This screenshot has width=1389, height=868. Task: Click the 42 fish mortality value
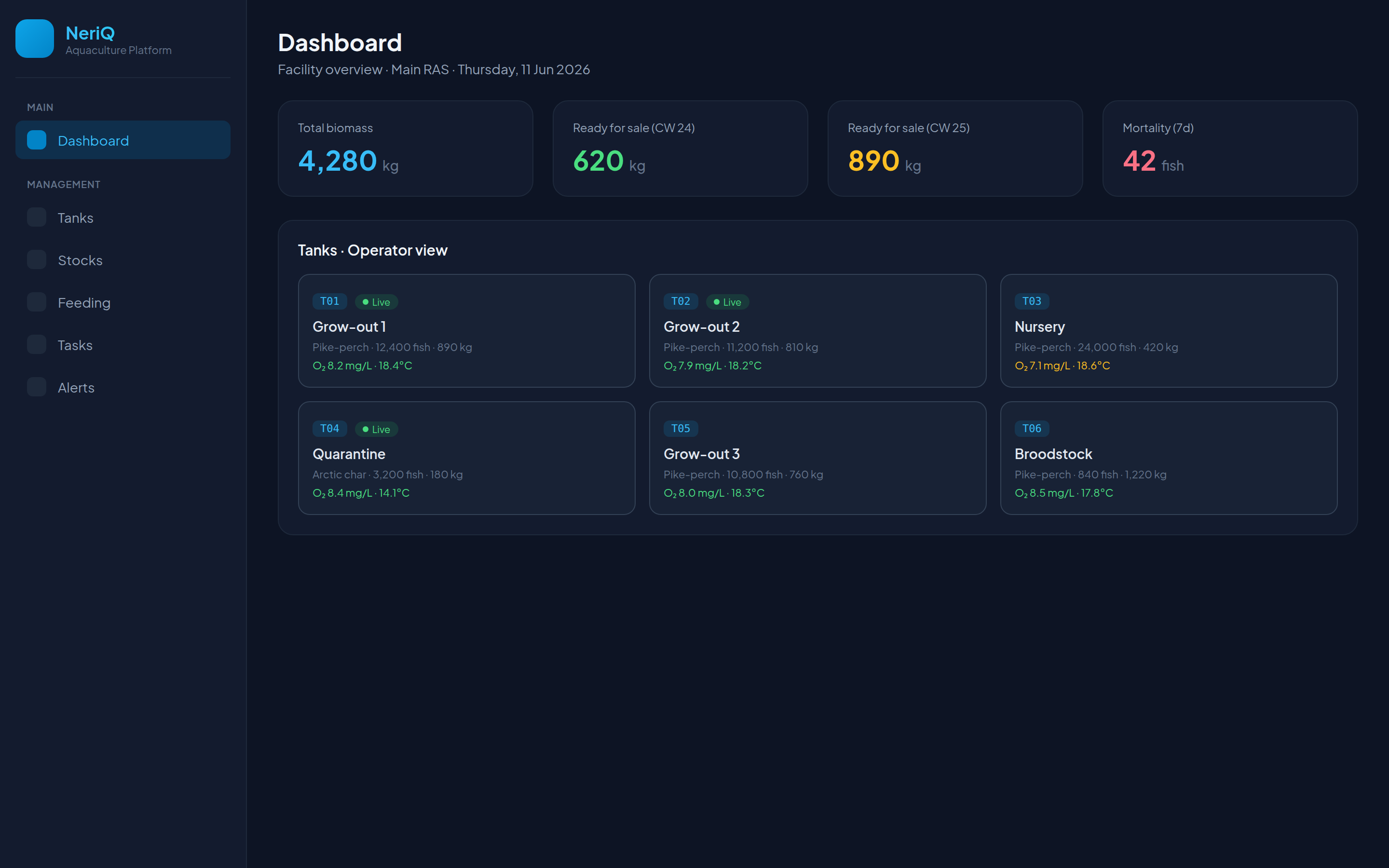pos(1153,162)
